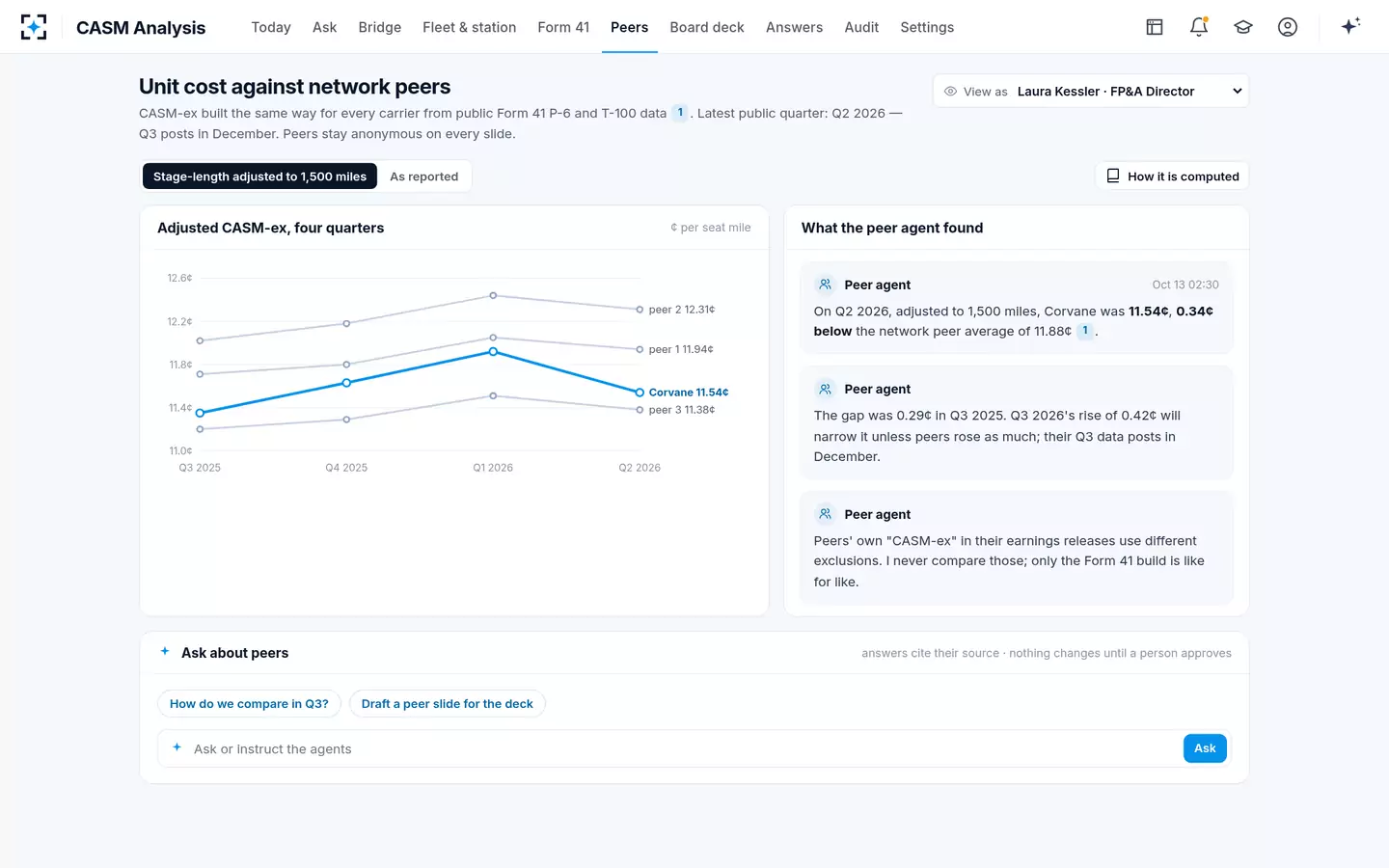Go to the Form 41 tab
1389x868 pixels.
pyautogui.click(x=563, y=27)
